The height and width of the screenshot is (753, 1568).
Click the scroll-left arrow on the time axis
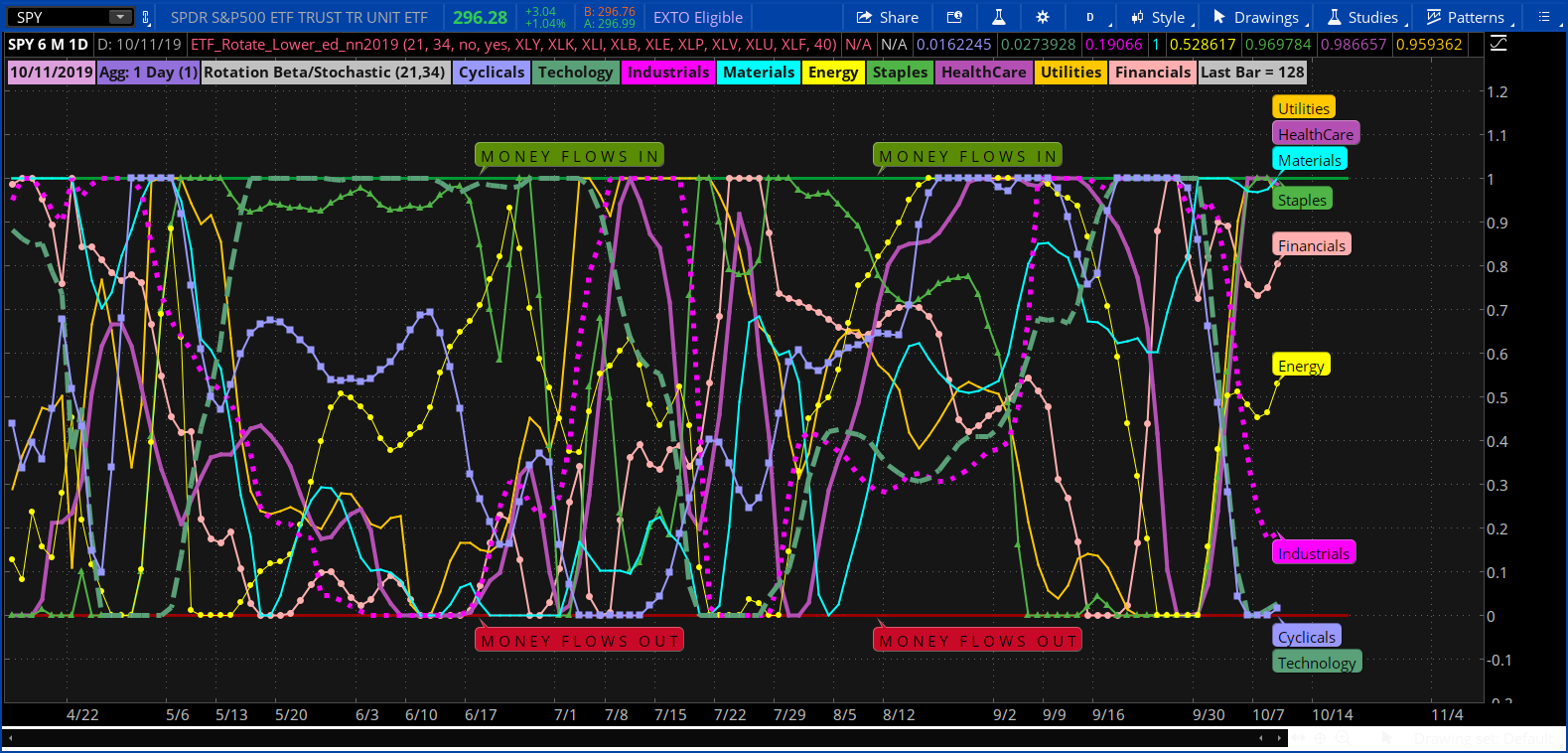[11, 738]
